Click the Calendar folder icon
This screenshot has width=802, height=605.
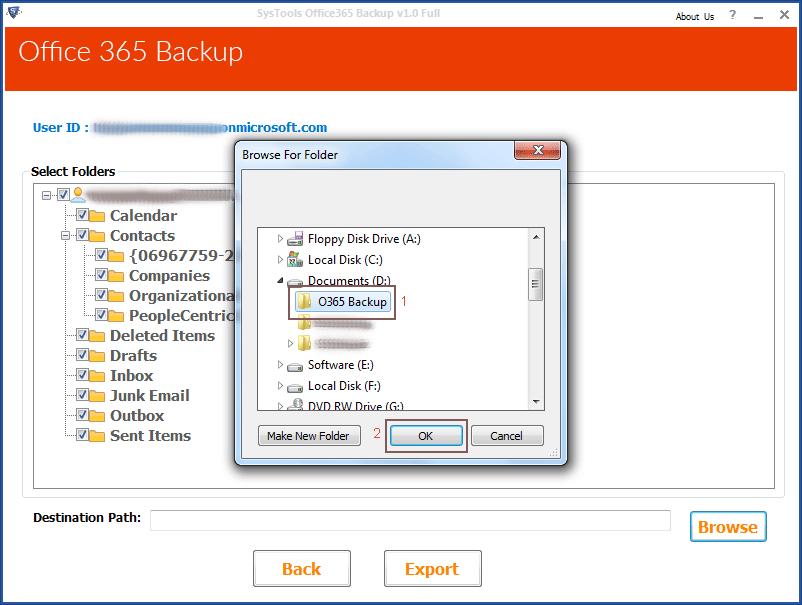point(98,216)
